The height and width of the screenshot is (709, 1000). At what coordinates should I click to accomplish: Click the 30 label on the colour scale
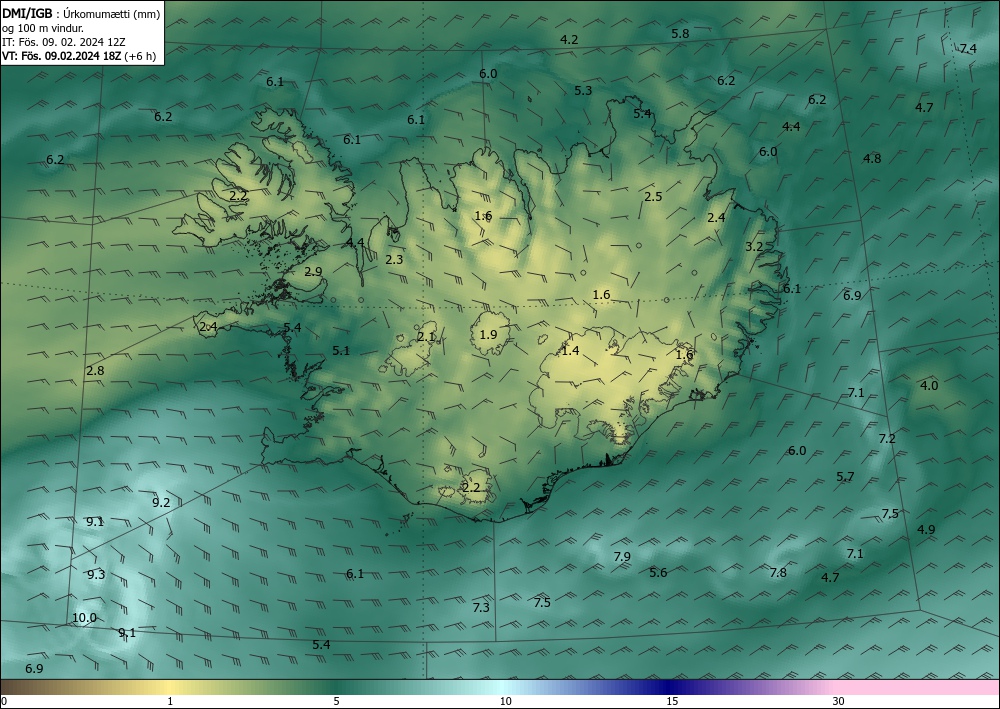point(838,701)
